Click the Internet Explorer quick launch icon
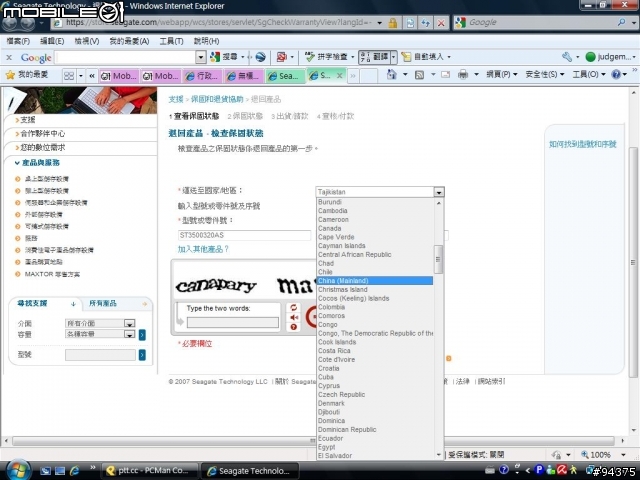 click(x=75, y=471)
